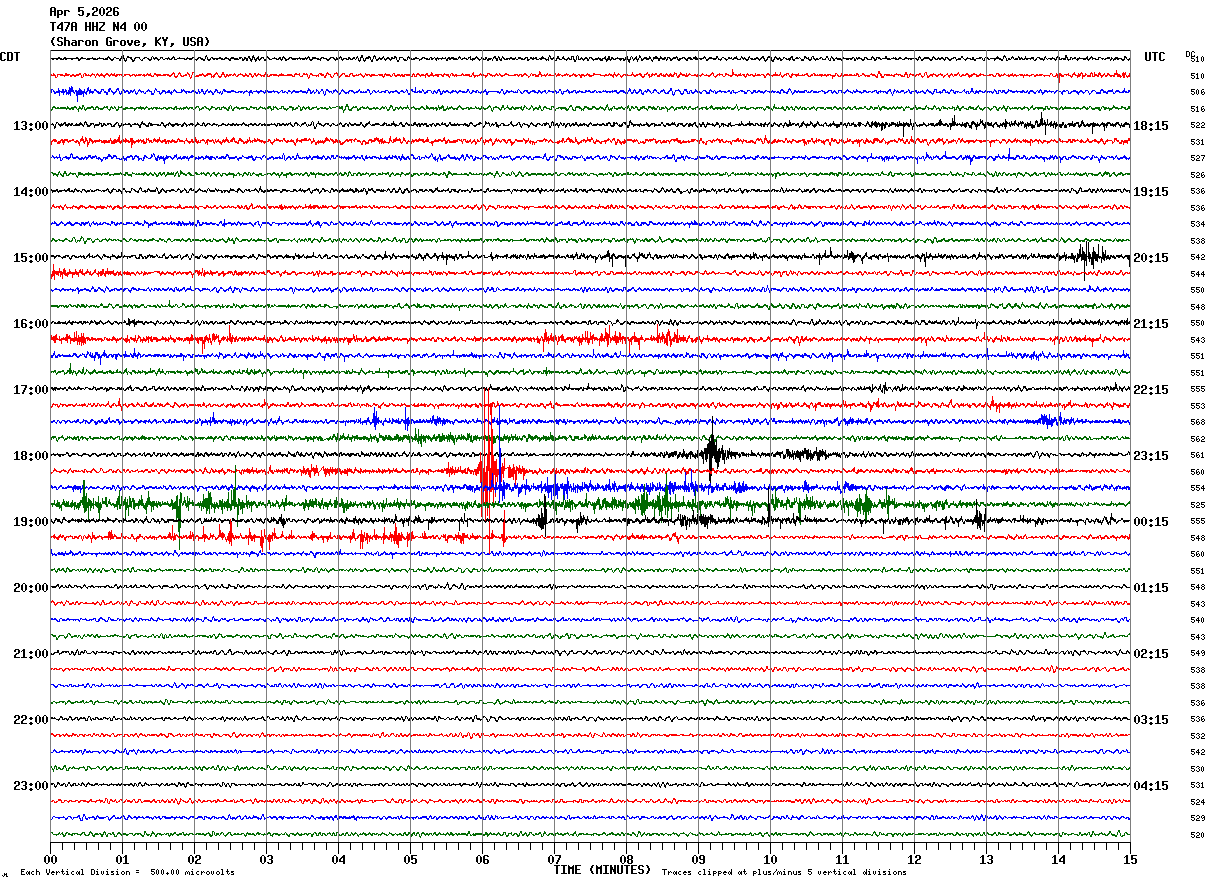
Task: Click the date label Apr 5,2026
Action: 84,12
